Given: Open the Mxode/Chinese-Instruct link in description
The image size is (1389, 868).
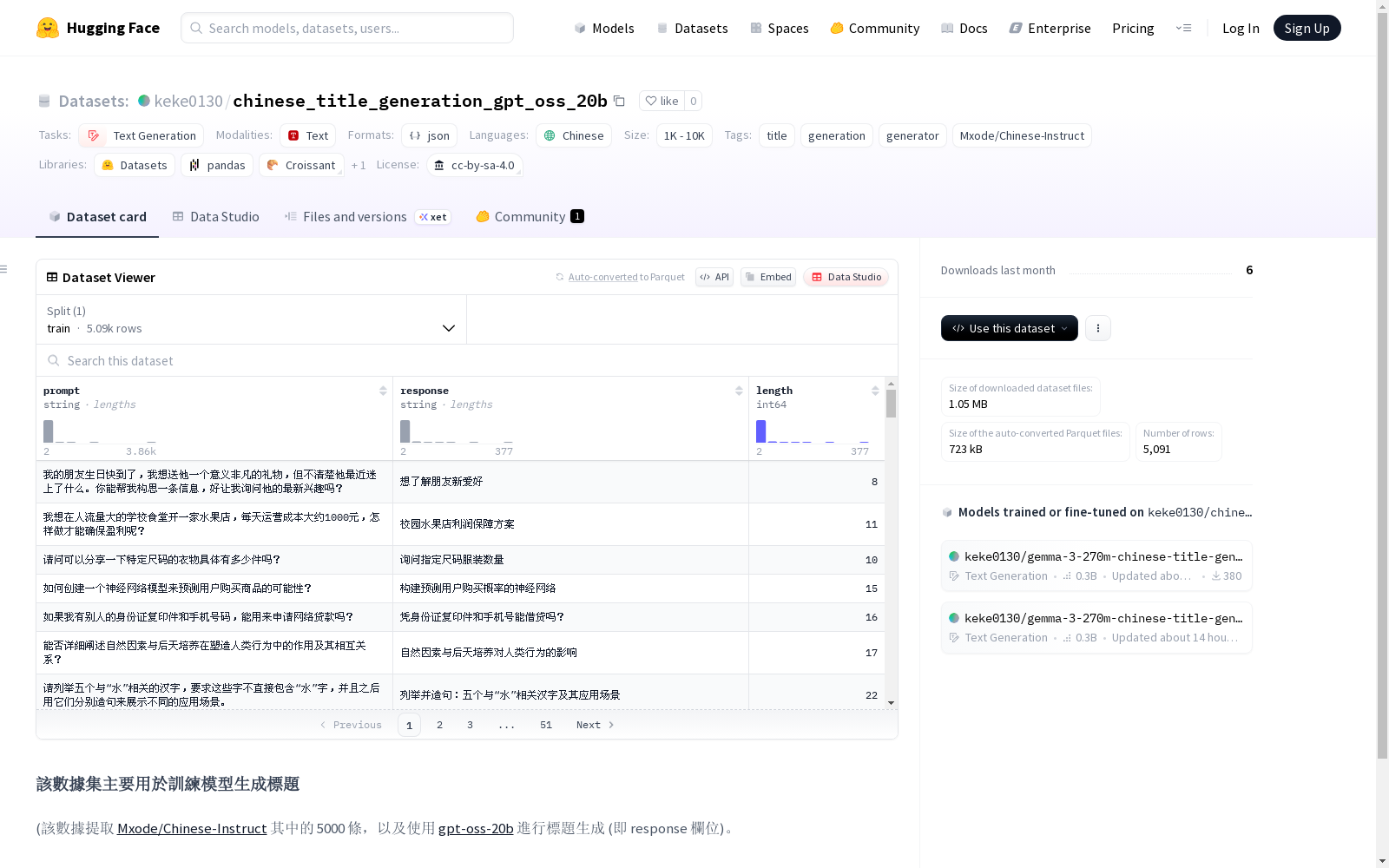Looking at the screenshot, I should [x=192, y=828].
